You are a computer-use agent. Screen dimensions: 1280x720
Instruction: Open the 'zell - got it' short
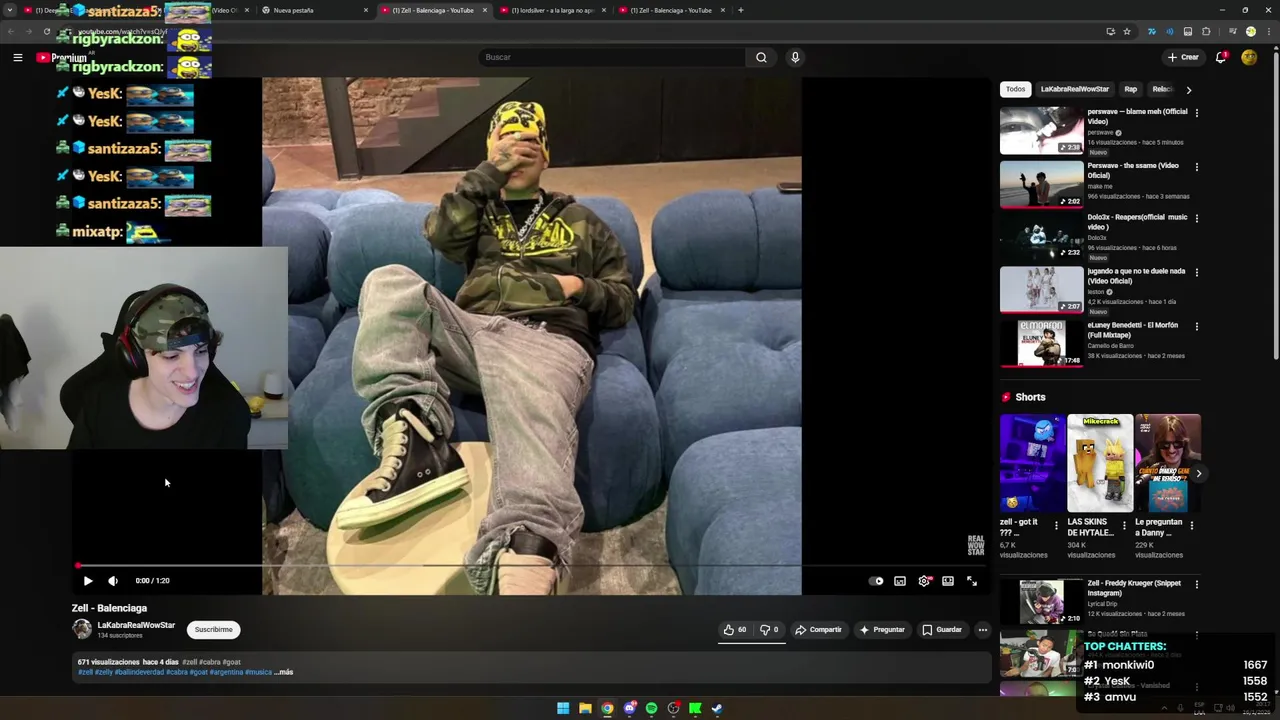coord(1032,463)
